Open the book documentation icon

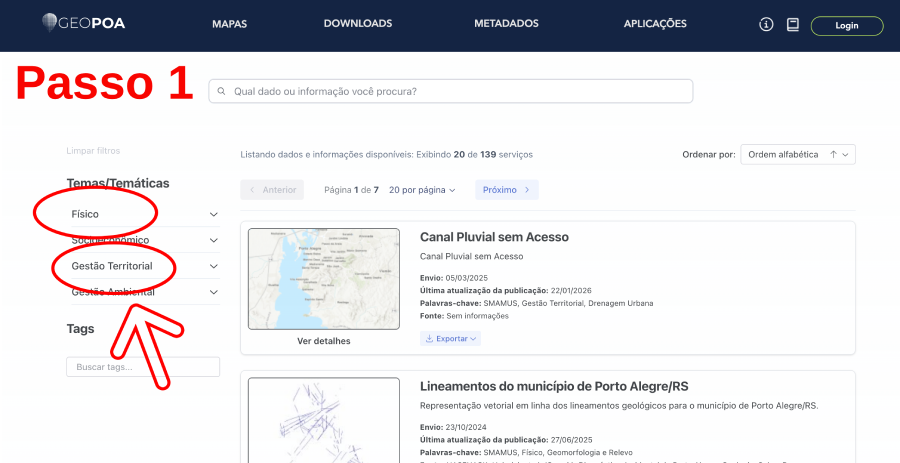pos(793,25)
